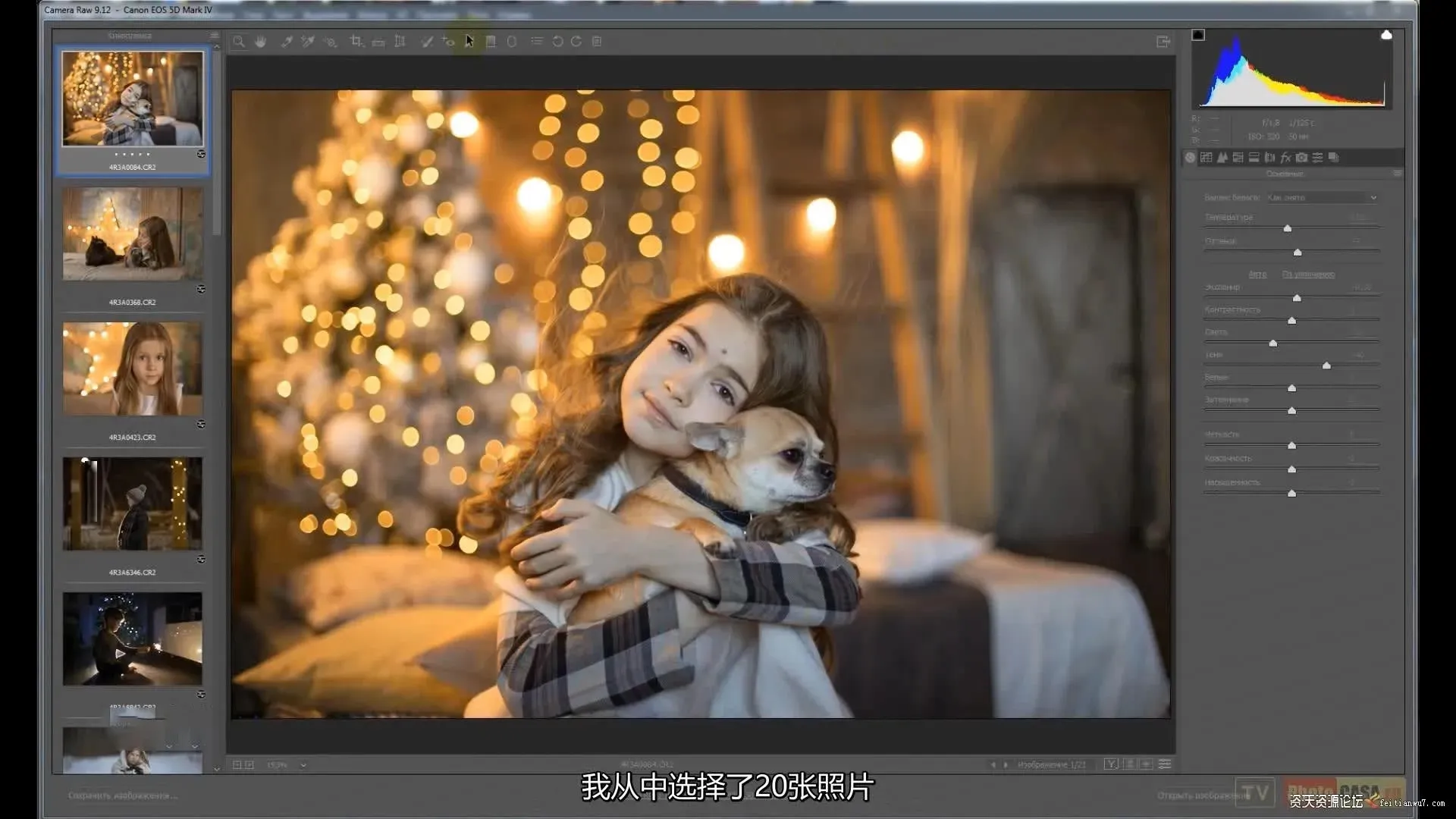Image resolution: width=1456 pixels, height=819 pixels.
Task: Select the Zoom tool in toolbar
Action: [x=239, y=42]
